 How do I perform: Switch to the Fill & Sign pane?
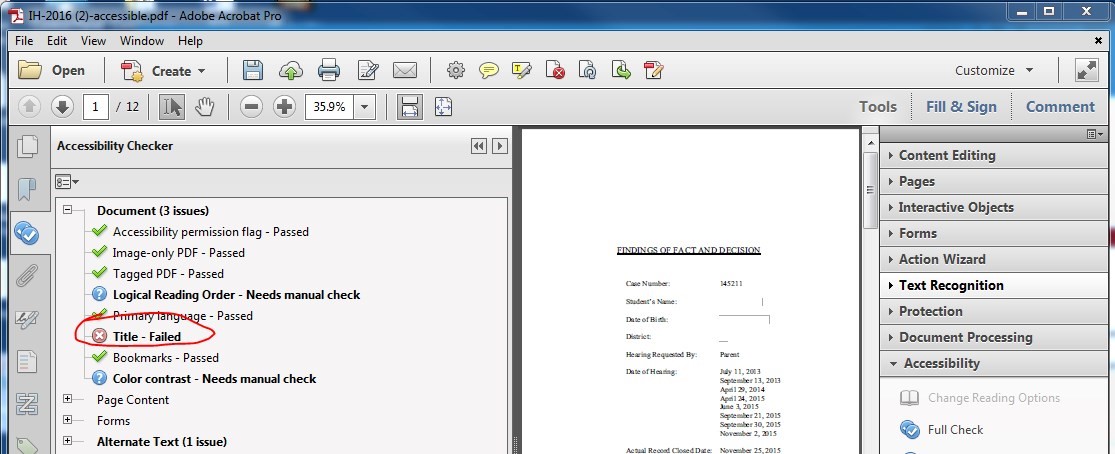[960, 107]
